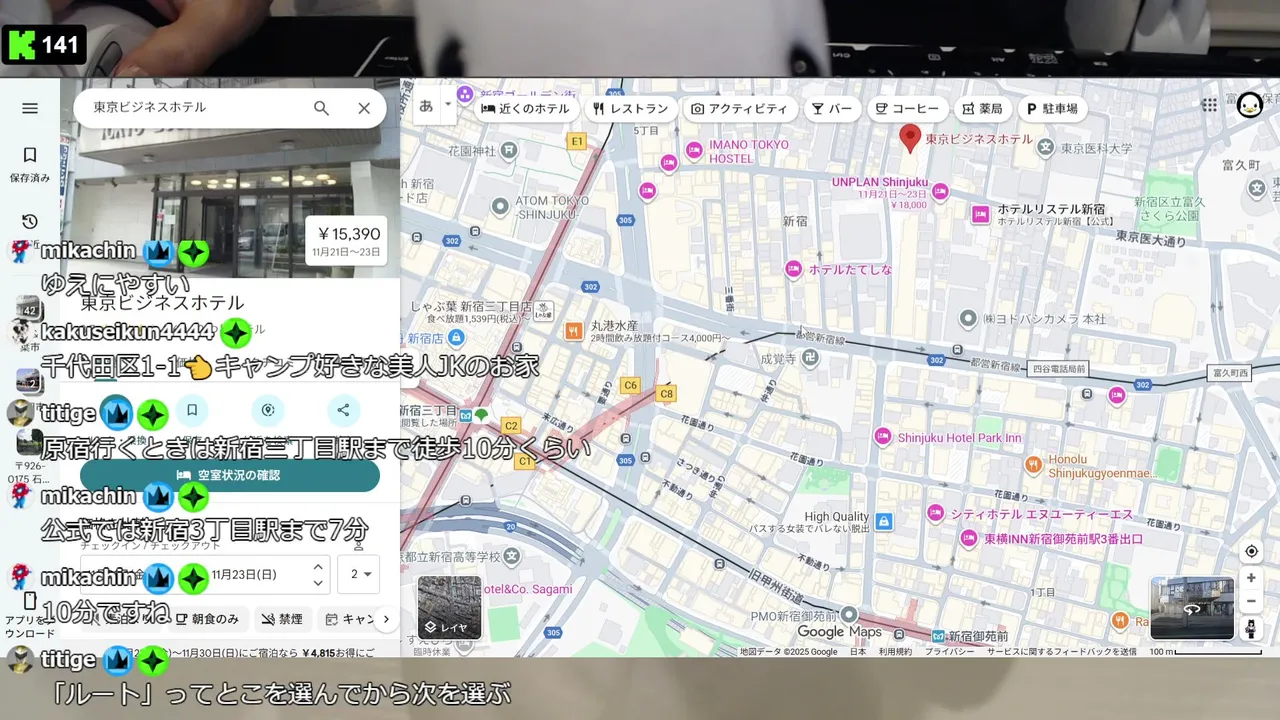Viewport: 1280px width, 720px height.
Task: Center the map on my location
Action: (x=1251, y=552)
